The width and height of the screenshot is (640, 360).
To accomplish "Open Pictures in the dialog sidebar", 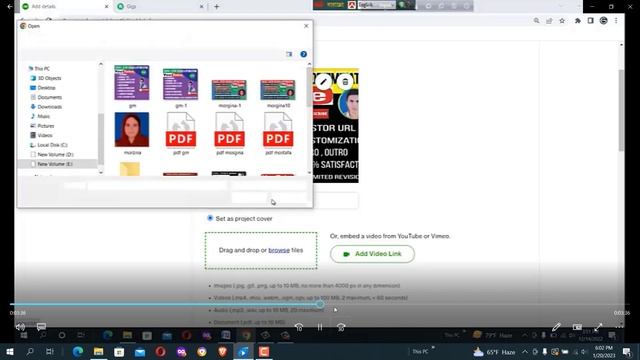I will (x=42, y=126).
